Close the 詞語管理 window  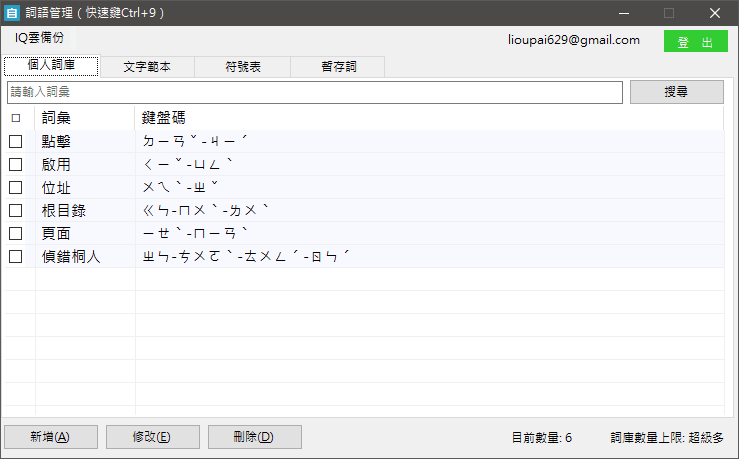click(x=714, y=13)
